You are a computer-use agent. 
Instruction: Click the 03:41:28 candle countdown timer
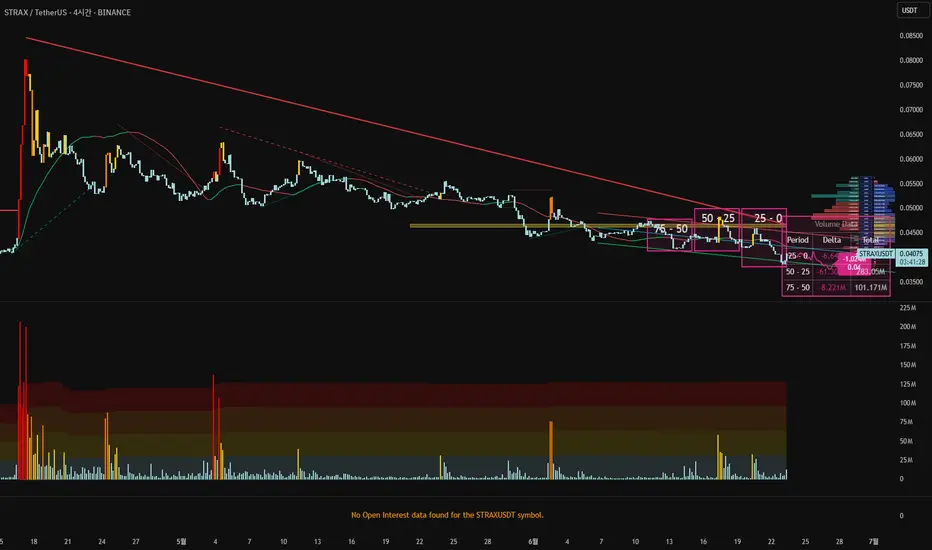[x=911, y=262]
